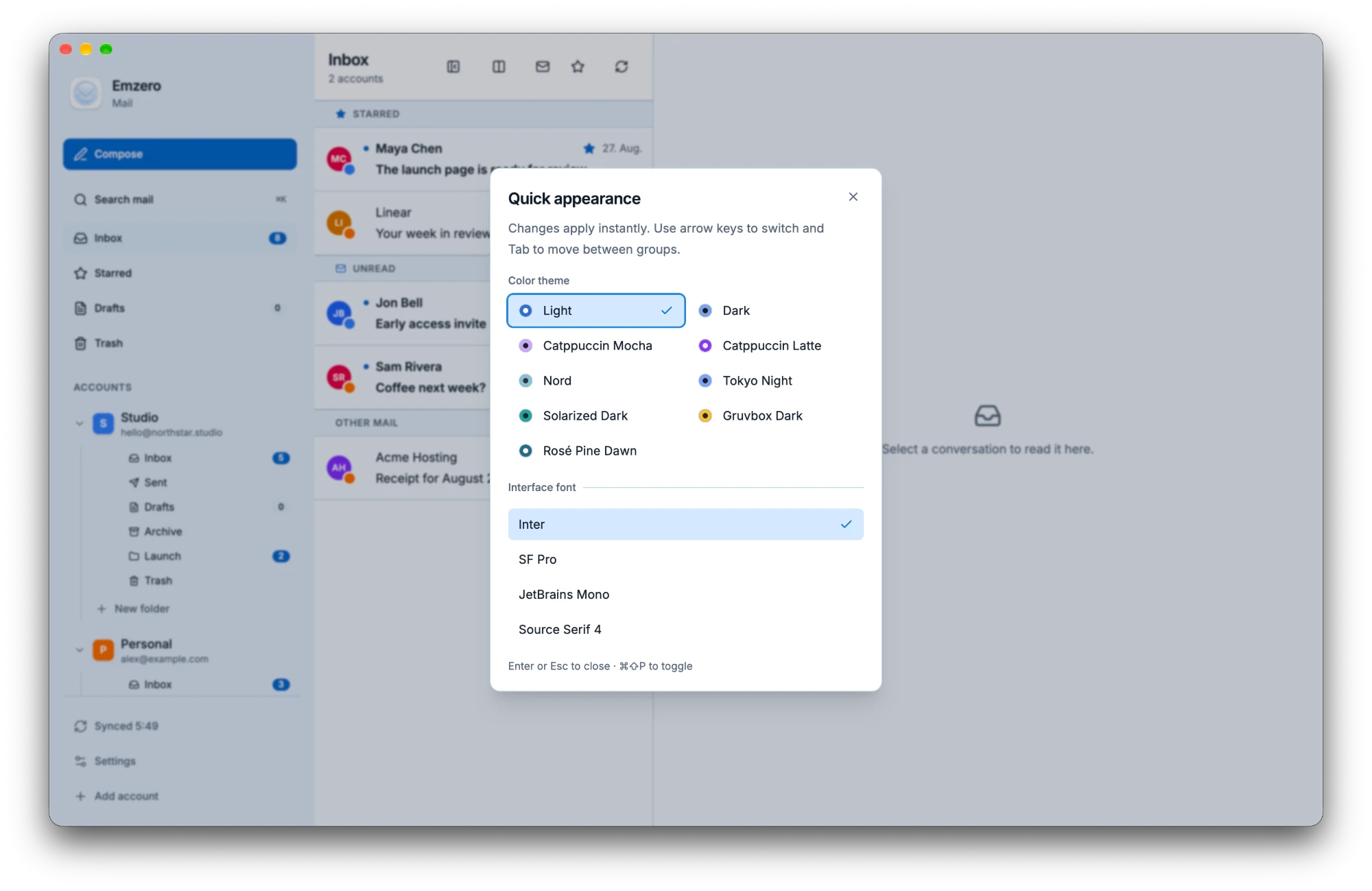
Task: Click the STARRED section header
Action: coord(484,114)
